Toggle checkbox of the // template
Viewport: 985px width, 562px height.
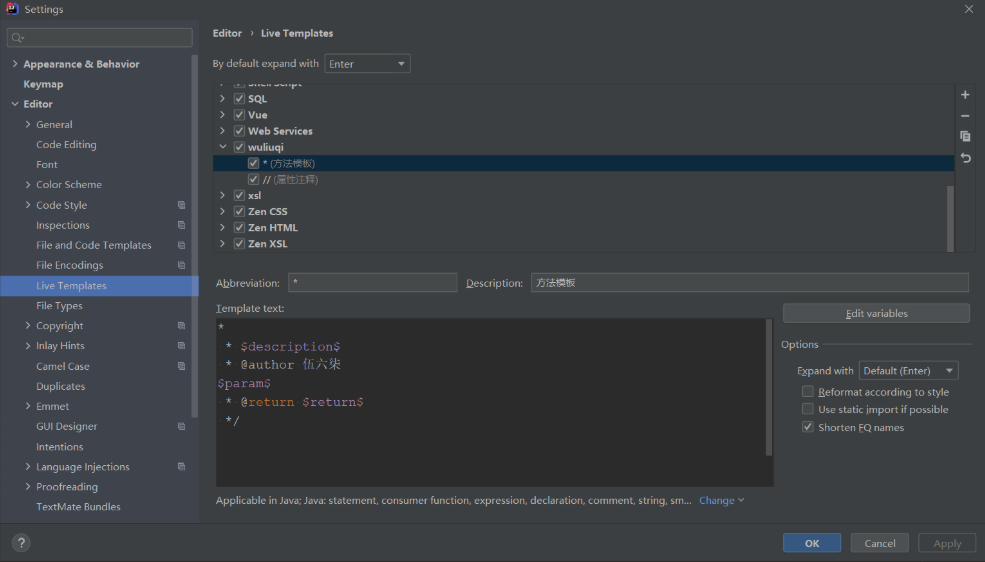tap(253, 180)
